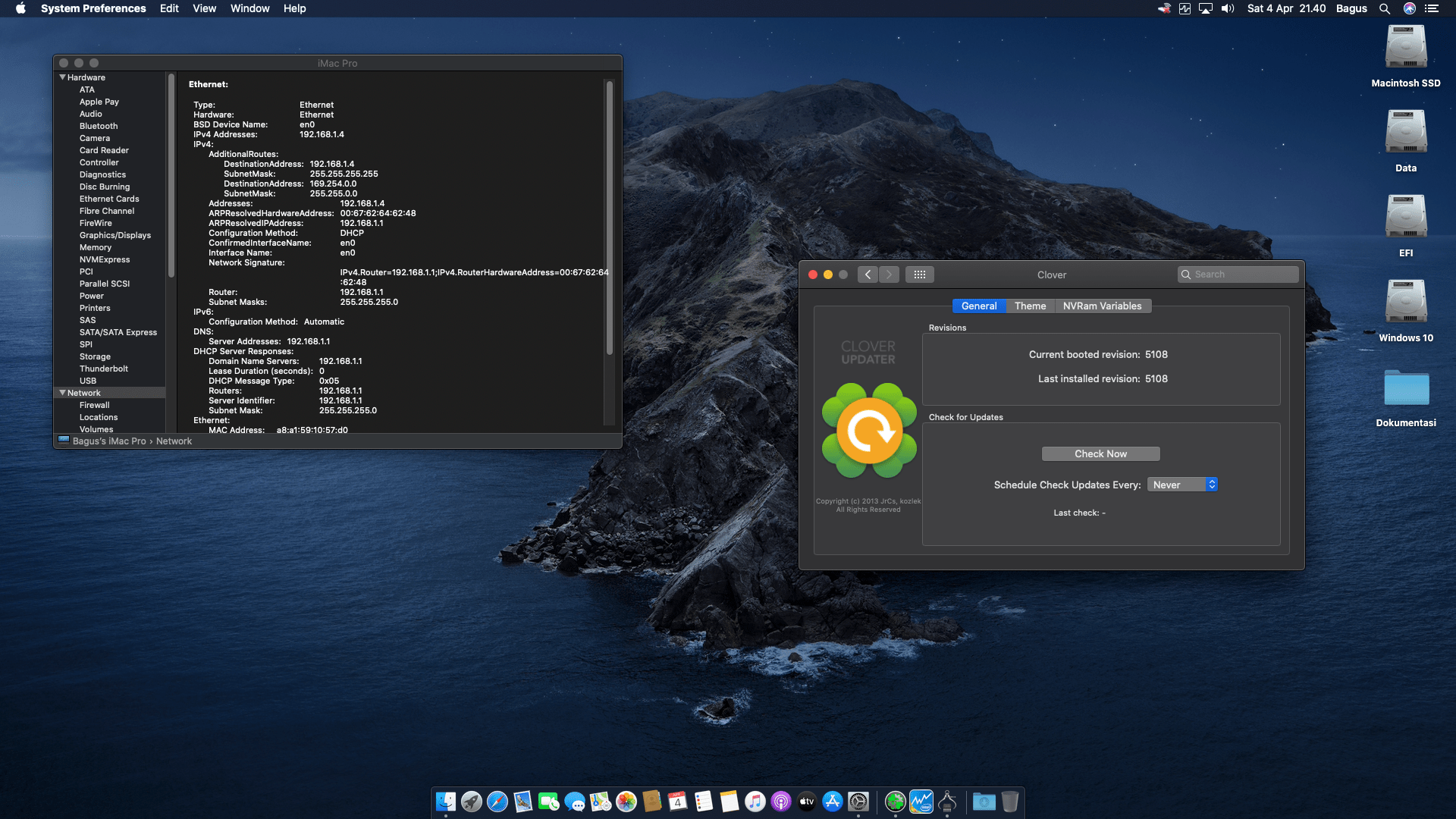Select the General tab in Clover
This screenshot has width=1456, height=819.
point(979,306)
